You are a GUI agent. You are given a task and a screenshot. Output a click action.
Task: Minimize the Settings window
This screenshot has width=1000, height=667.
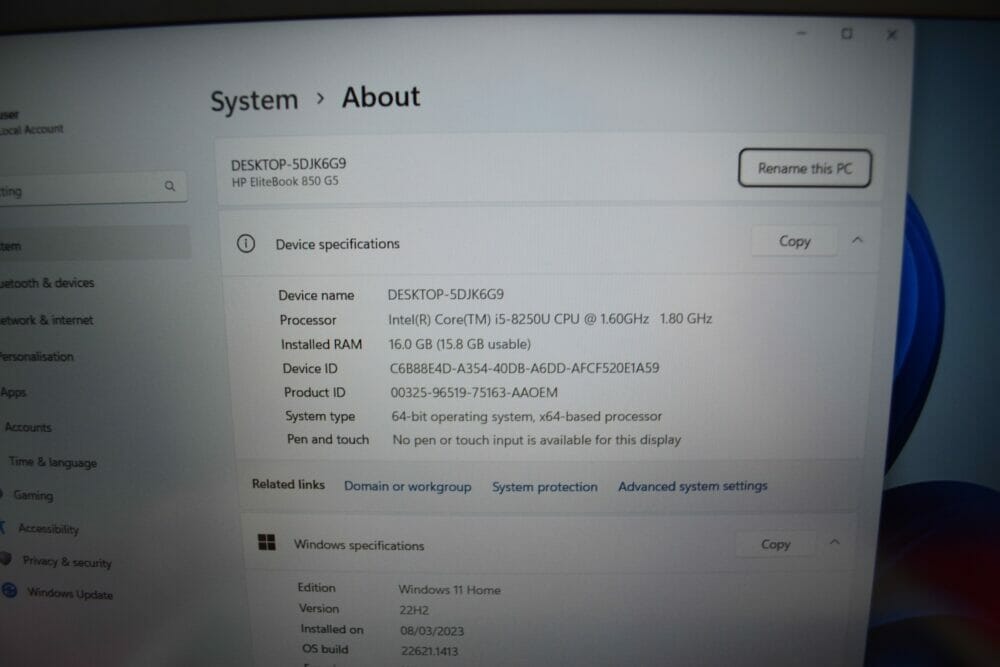tap(802, 33)
